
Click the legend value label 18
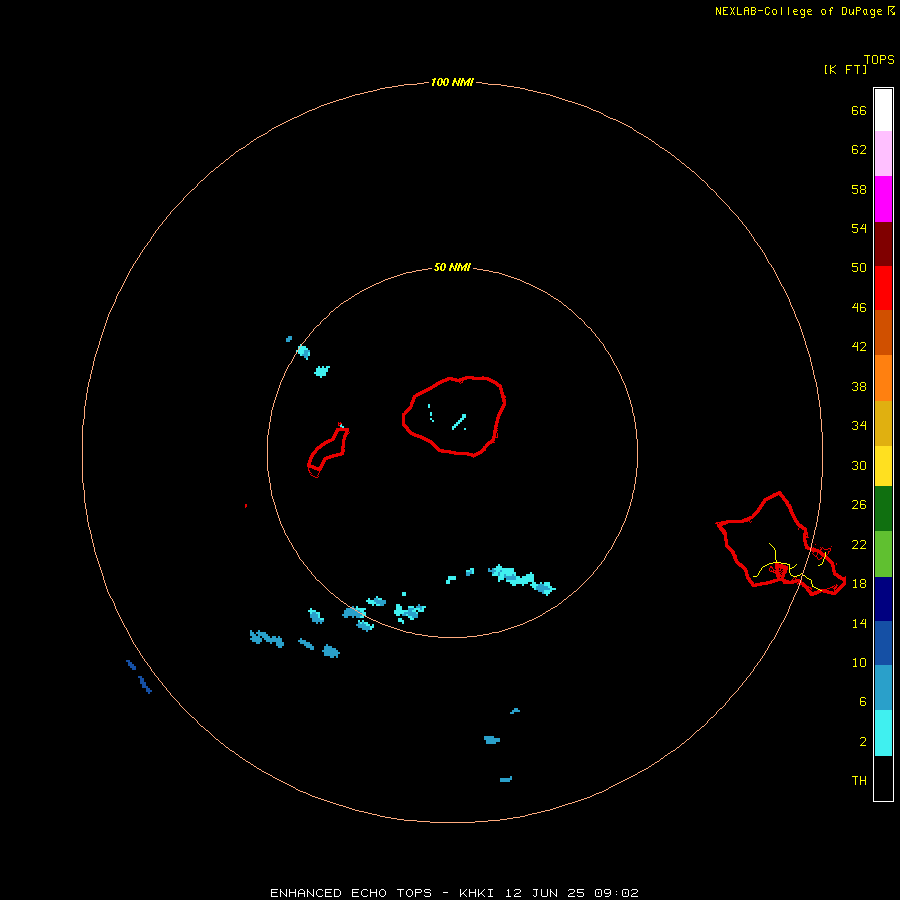pyautogui.click(x=859, y=584)
